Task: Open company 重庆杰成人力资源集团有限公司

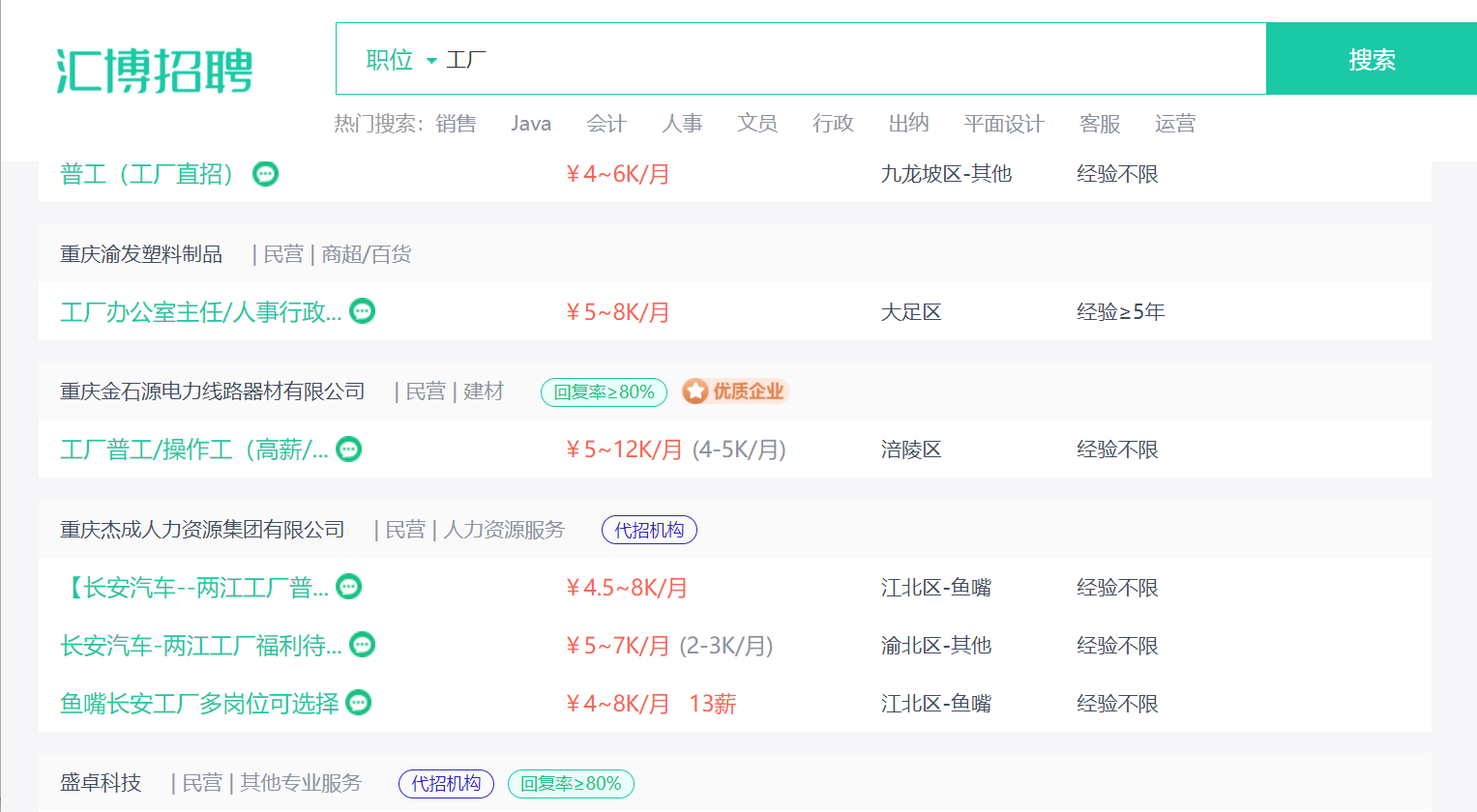Action: coord(202,530)
